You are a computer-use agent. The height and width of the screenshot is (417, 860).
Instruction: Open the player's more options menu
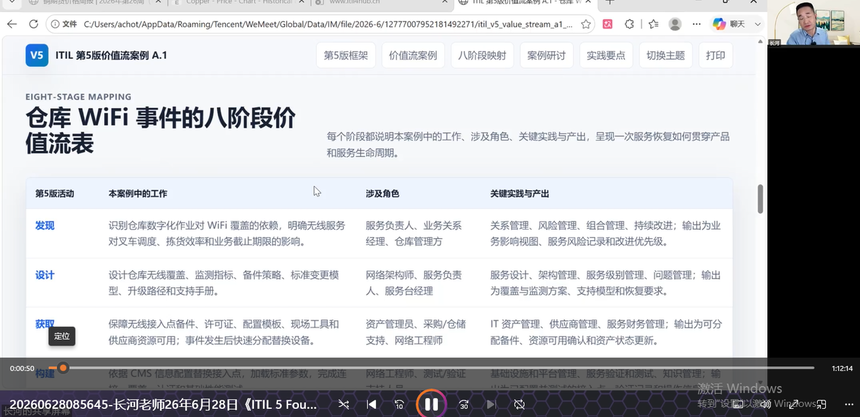(848, 405)
